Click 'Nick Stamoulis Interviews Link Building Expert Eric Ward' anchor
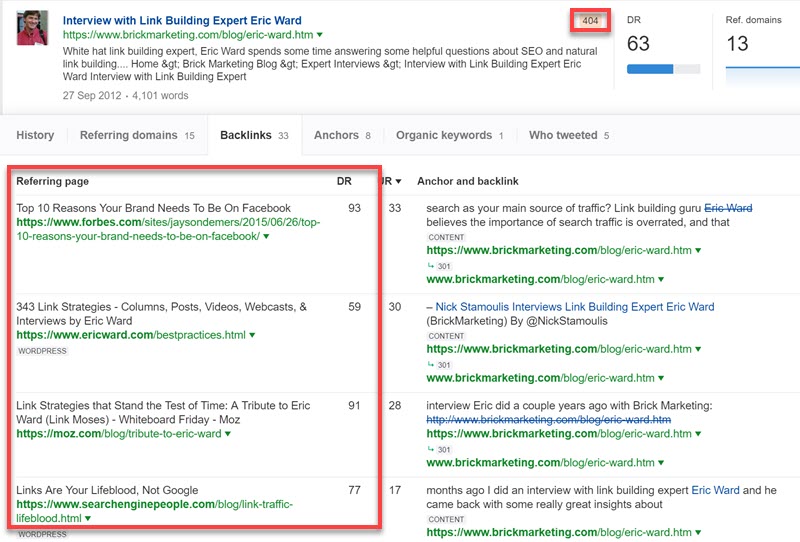This screenshot has width=800, height=542. (575, 307)
